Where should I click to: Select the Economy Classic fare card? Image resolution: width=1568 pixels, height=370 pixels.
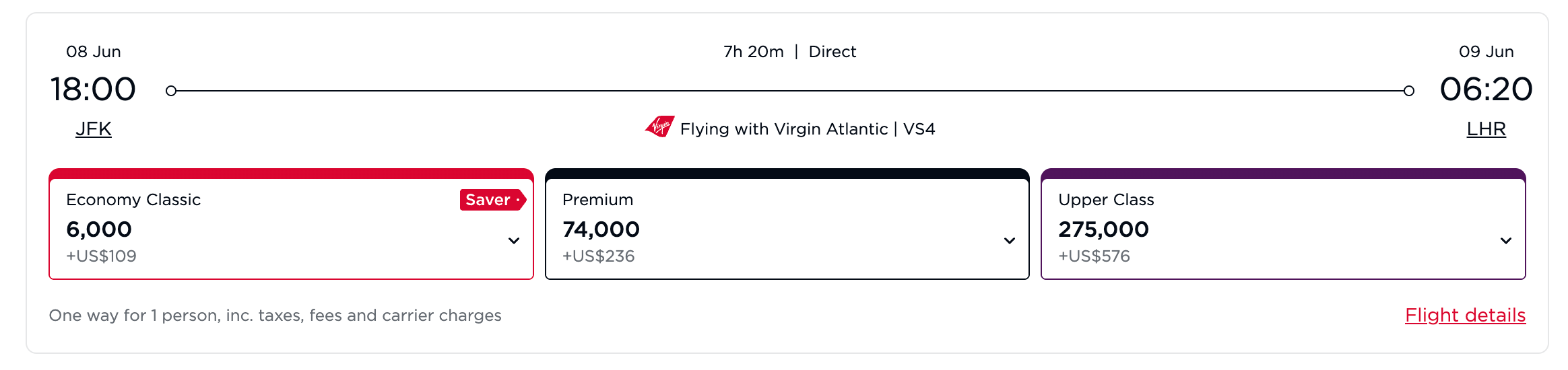(x=291, y=224)
